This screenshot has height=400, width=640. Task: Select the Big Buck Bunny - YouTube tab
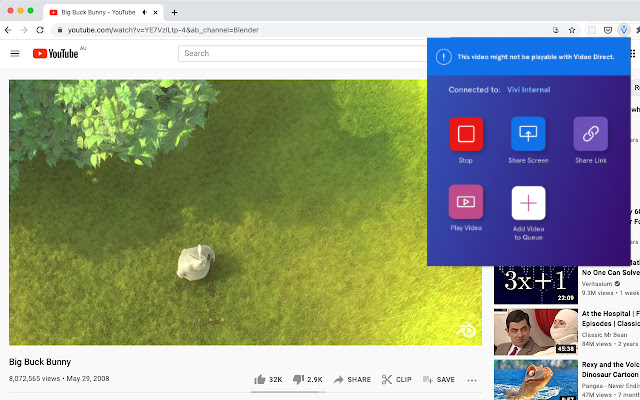pyautogui.click(x=103, y=13)
